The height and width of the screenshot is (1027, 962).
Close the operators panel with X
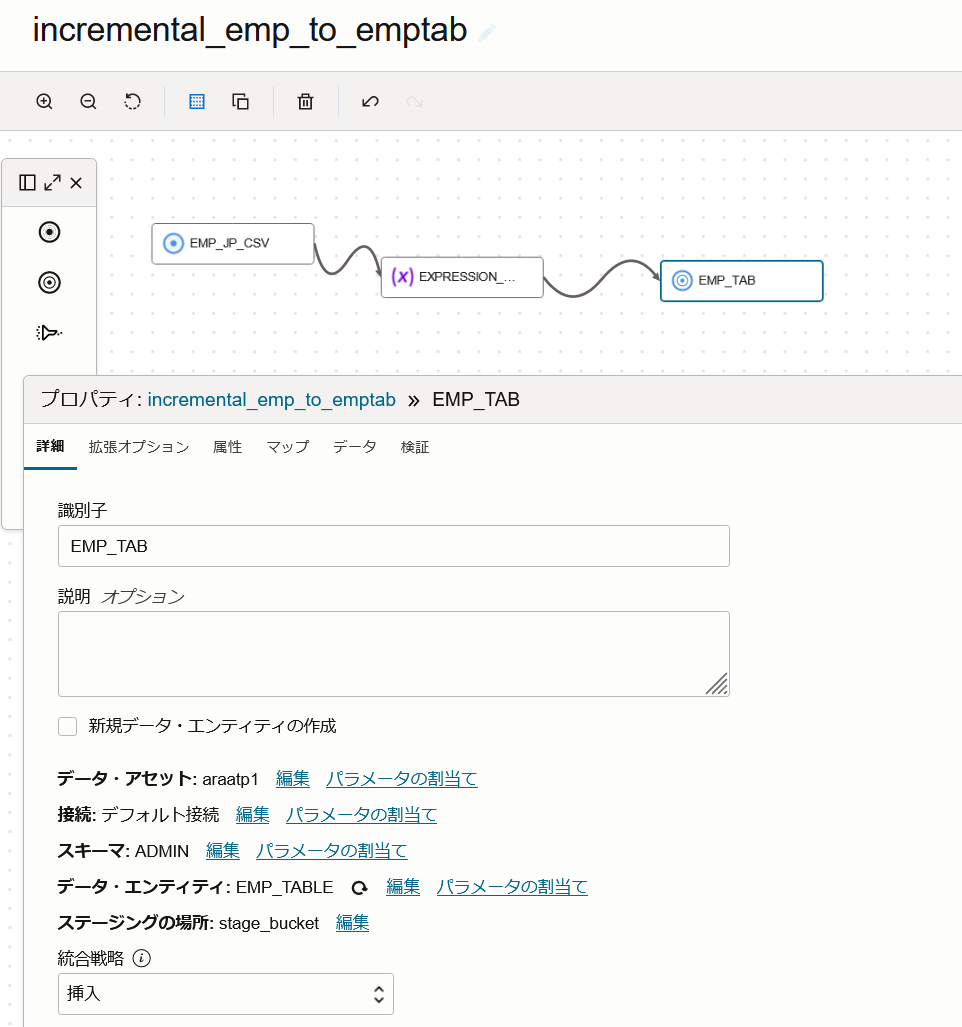[76, 183]
